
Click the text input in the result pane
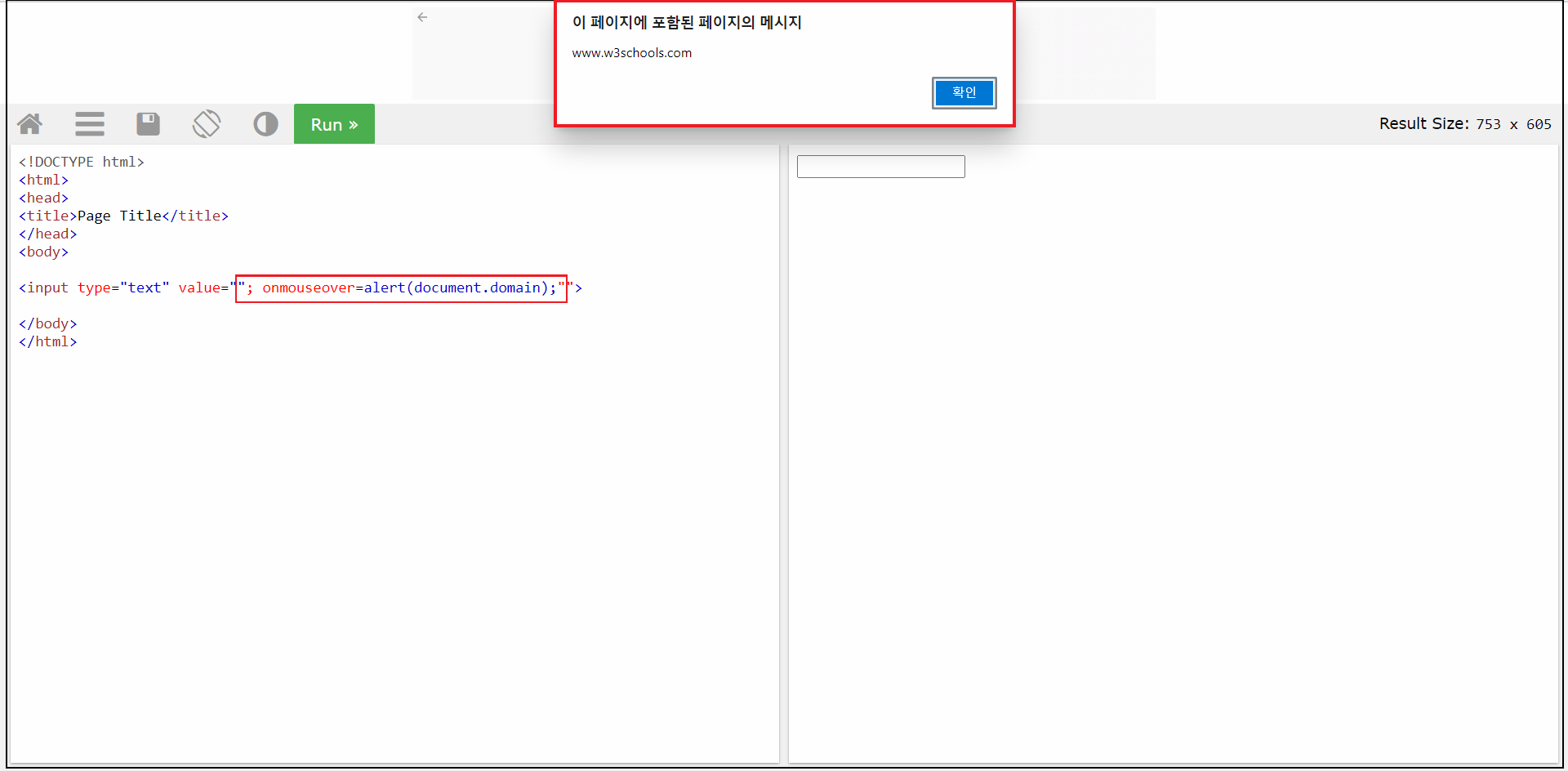(x=880, y=167)
